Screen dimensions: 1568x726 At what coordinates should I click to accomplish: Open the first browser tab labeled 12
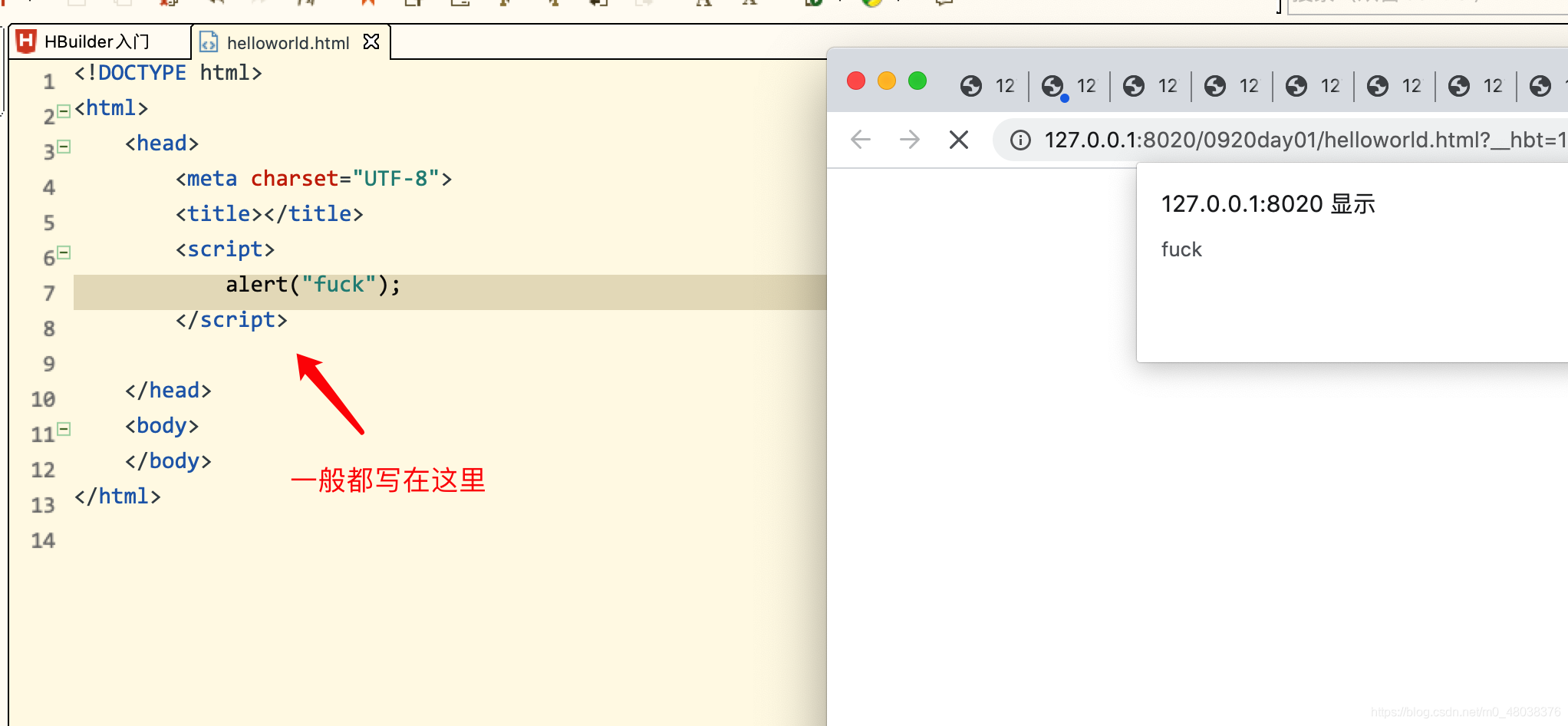coord(988,86)
